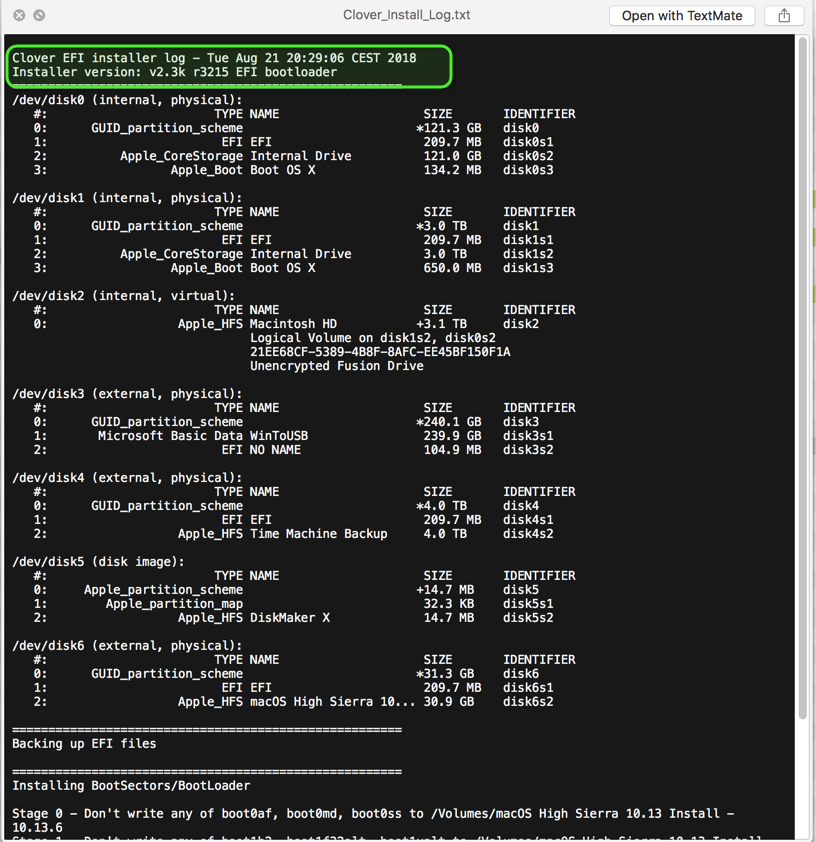
Task: Click the Macintosh HD volume name
Action: coord(293,324)
